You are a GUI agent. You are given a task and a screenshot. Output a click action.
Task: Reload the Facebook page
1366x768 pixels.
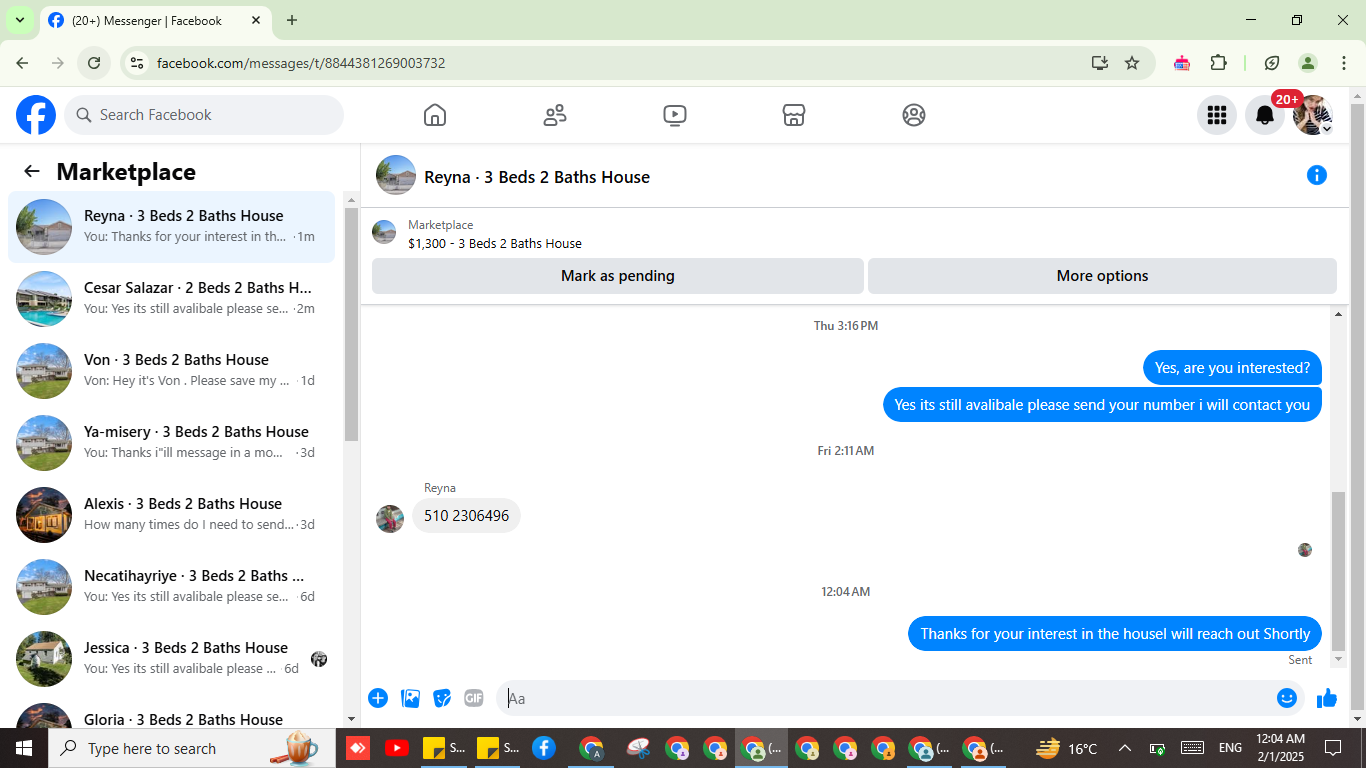[94, 63]
